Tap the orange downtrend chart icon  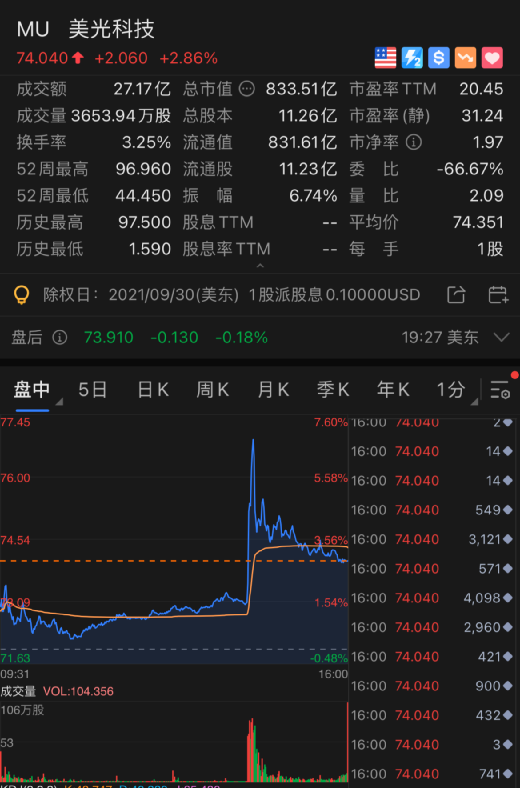pos(465,58)
